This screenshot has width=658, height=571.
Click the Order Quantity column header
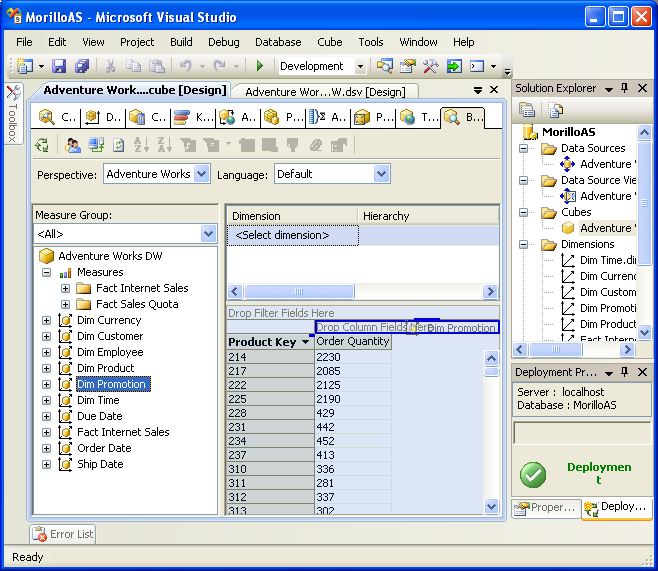click(352, 342)
